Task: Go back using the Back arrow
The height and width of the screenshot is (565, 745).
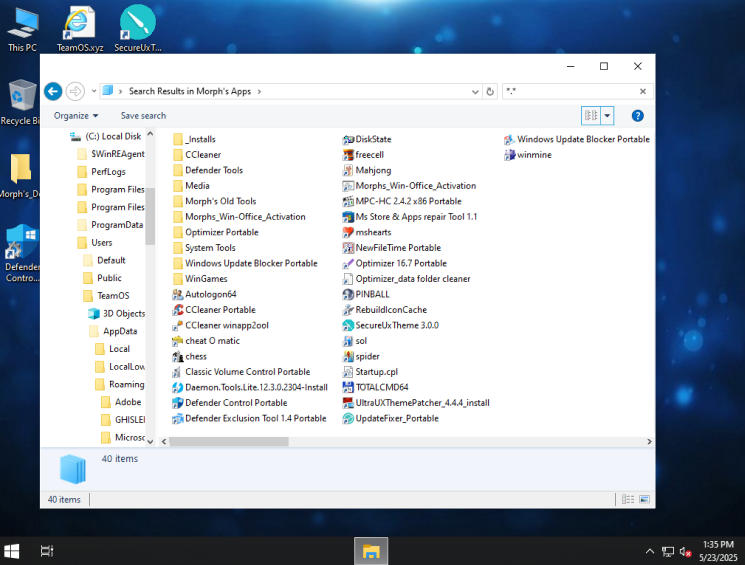Action: (x=53, y=91)
